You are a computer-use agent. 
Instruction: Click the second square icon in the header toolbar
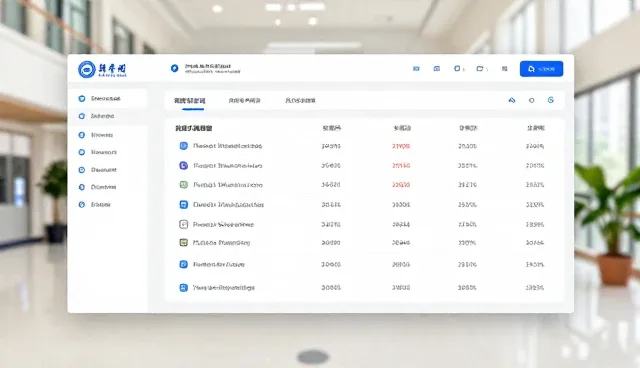click(437, 69)
